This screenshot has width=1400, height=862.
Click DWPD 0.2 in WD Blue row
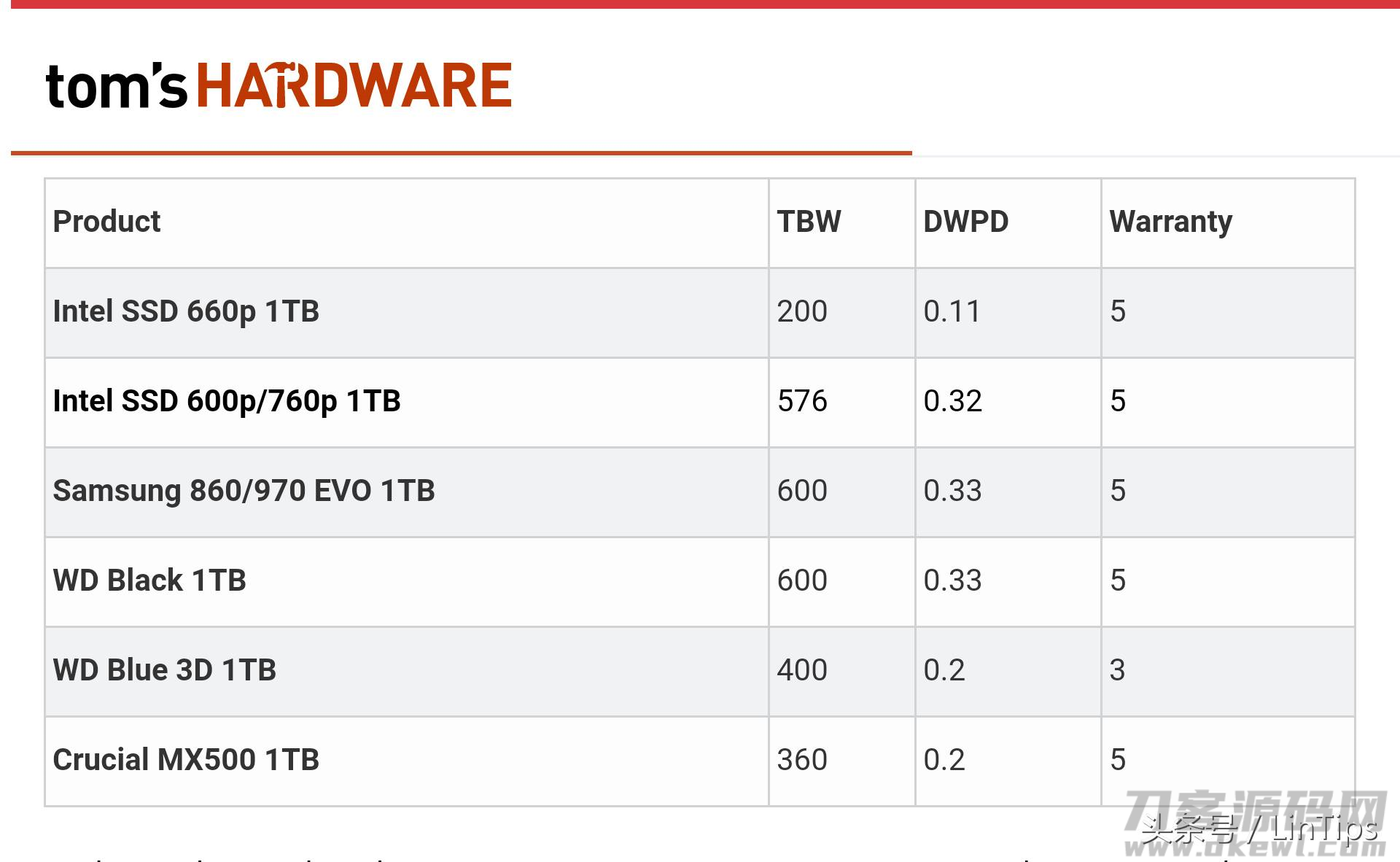(x=944, y=670)
